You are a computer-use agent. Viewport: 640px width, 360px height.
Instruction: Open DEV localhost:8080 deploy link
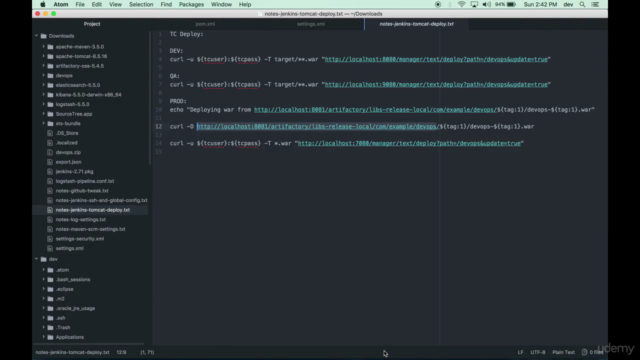pyautogui.click(x=436, y=59)
